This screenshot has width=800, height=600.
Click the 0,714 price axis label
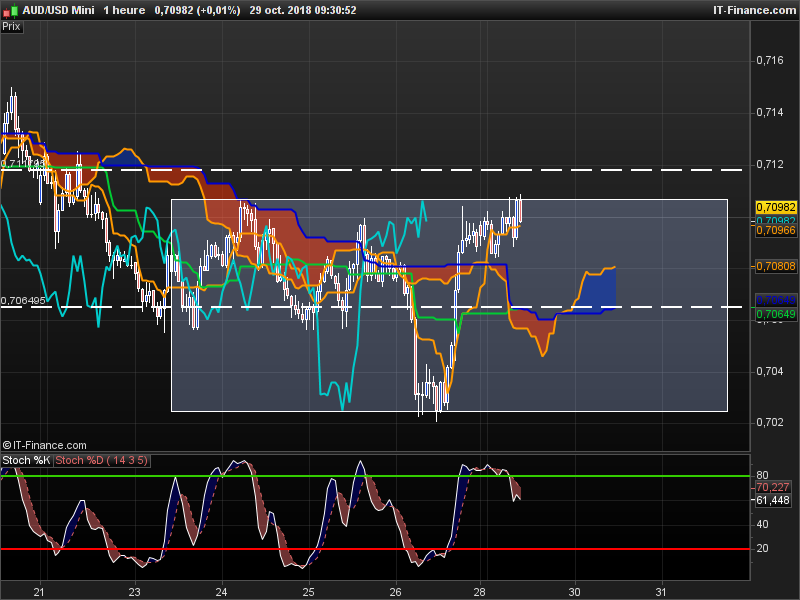[x=769, y=112]
